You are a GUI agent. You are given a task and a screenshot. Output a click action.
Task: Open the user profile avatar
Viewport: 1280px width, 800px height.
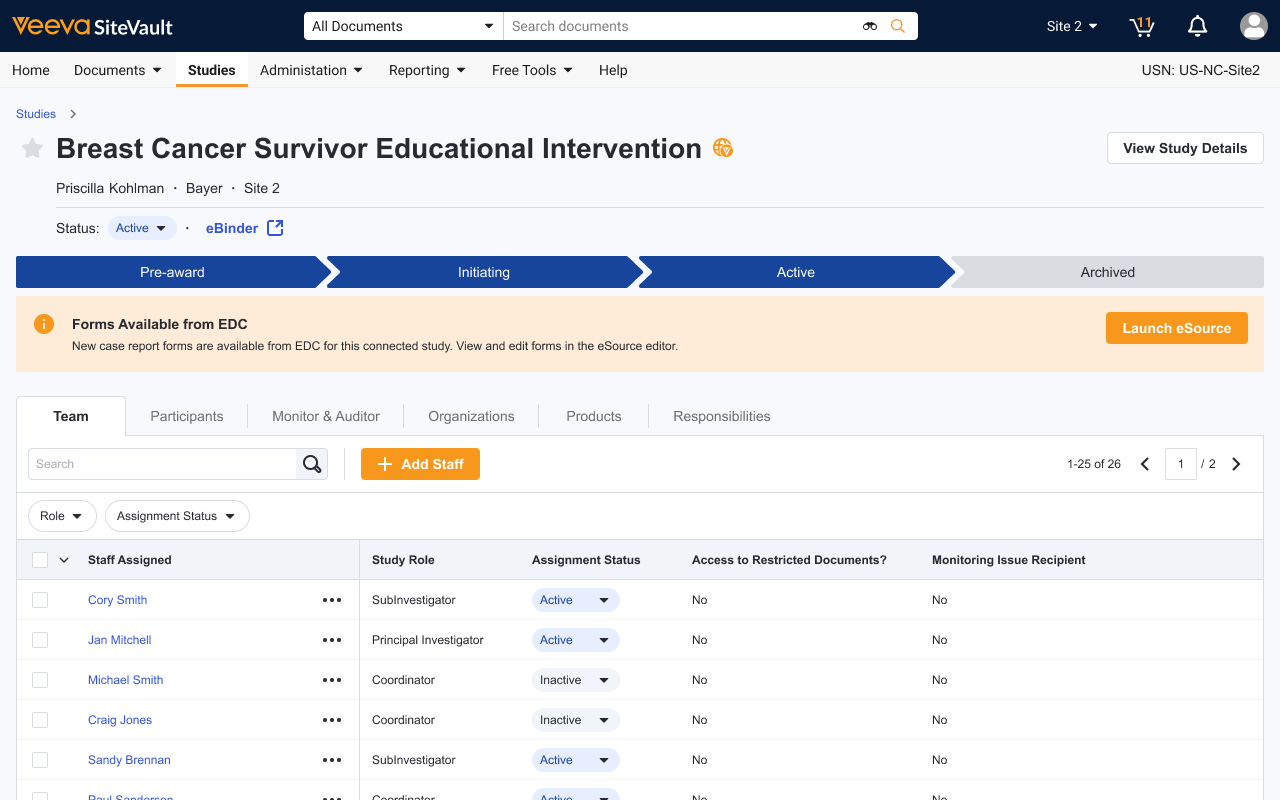(x=1253, y=26)
